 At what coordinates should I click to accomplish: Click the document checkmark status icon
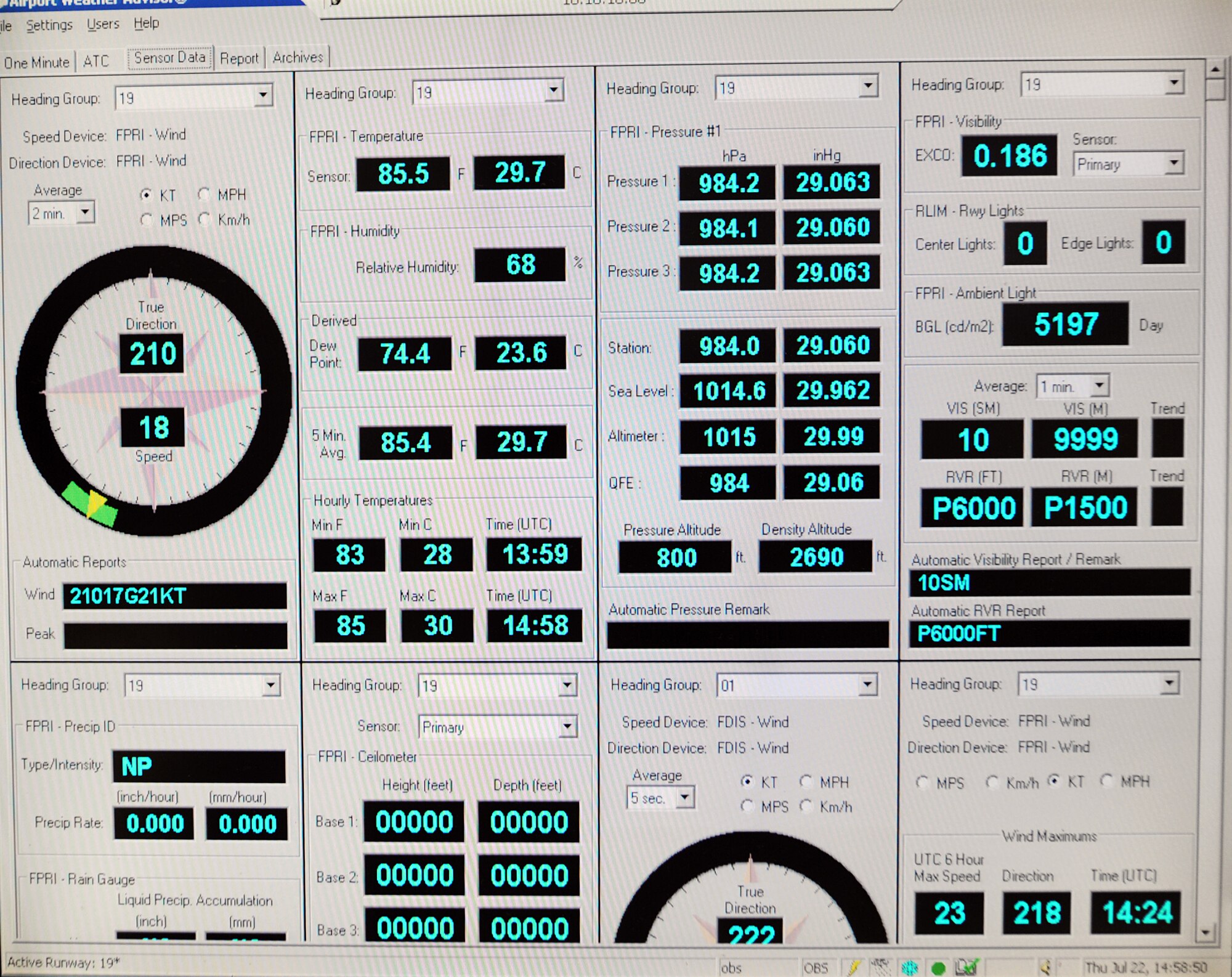coord(967,967)
